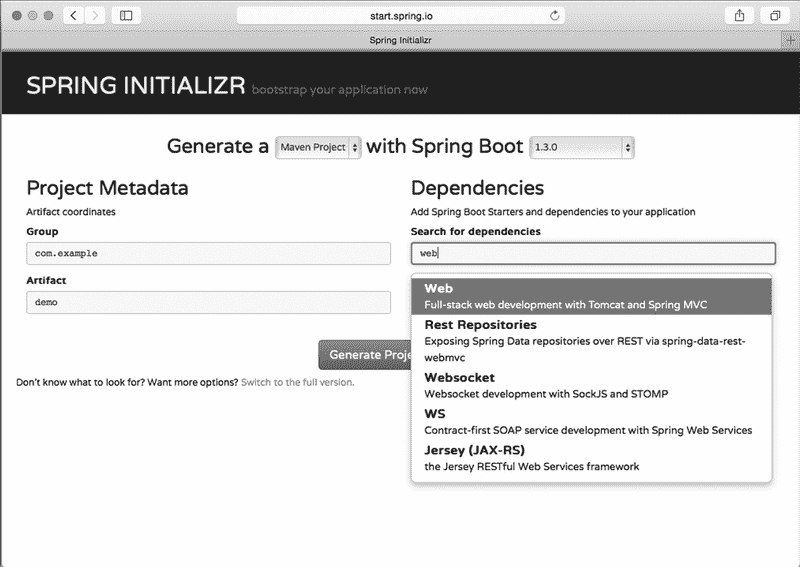Click the Group input field
The width and height of the screenshot is (800, 567).
[208, 254]
